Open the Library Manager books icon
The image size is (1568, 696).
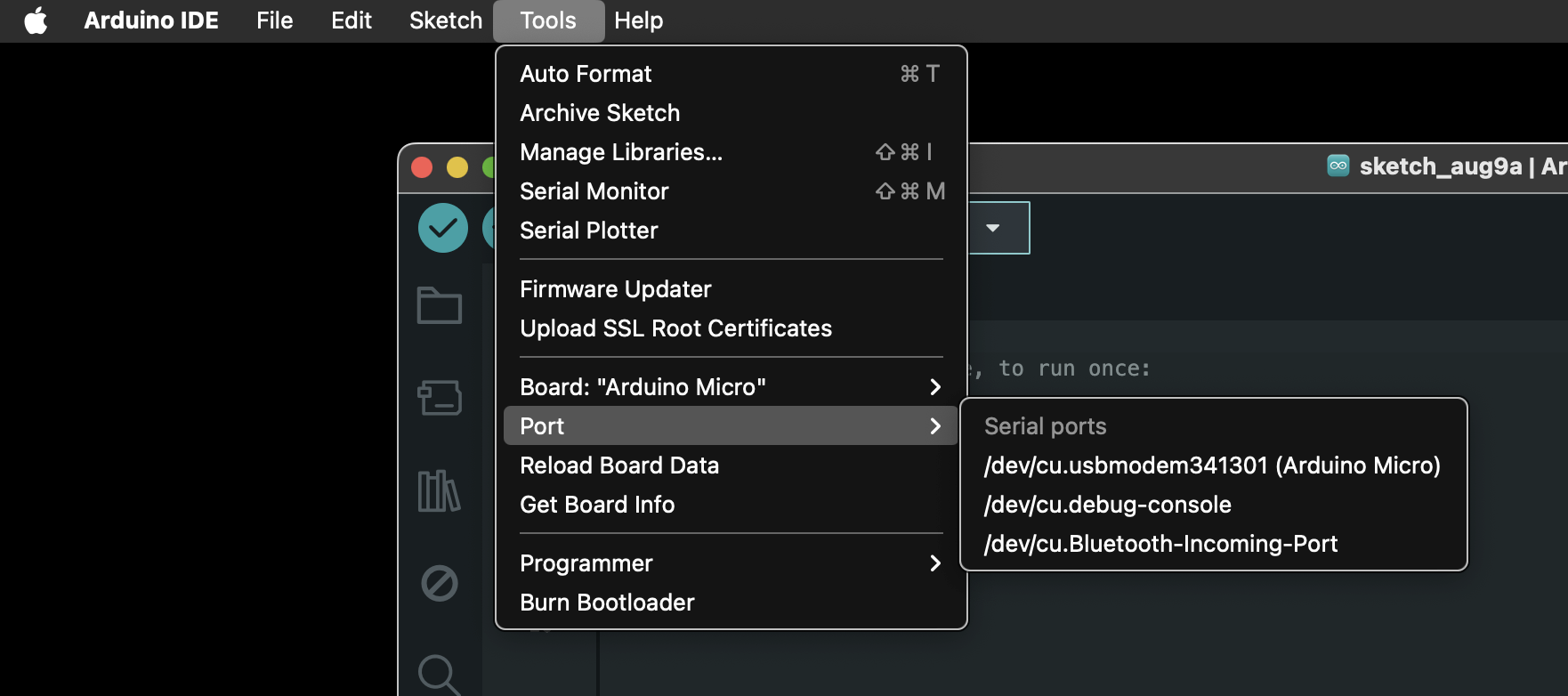439,490
